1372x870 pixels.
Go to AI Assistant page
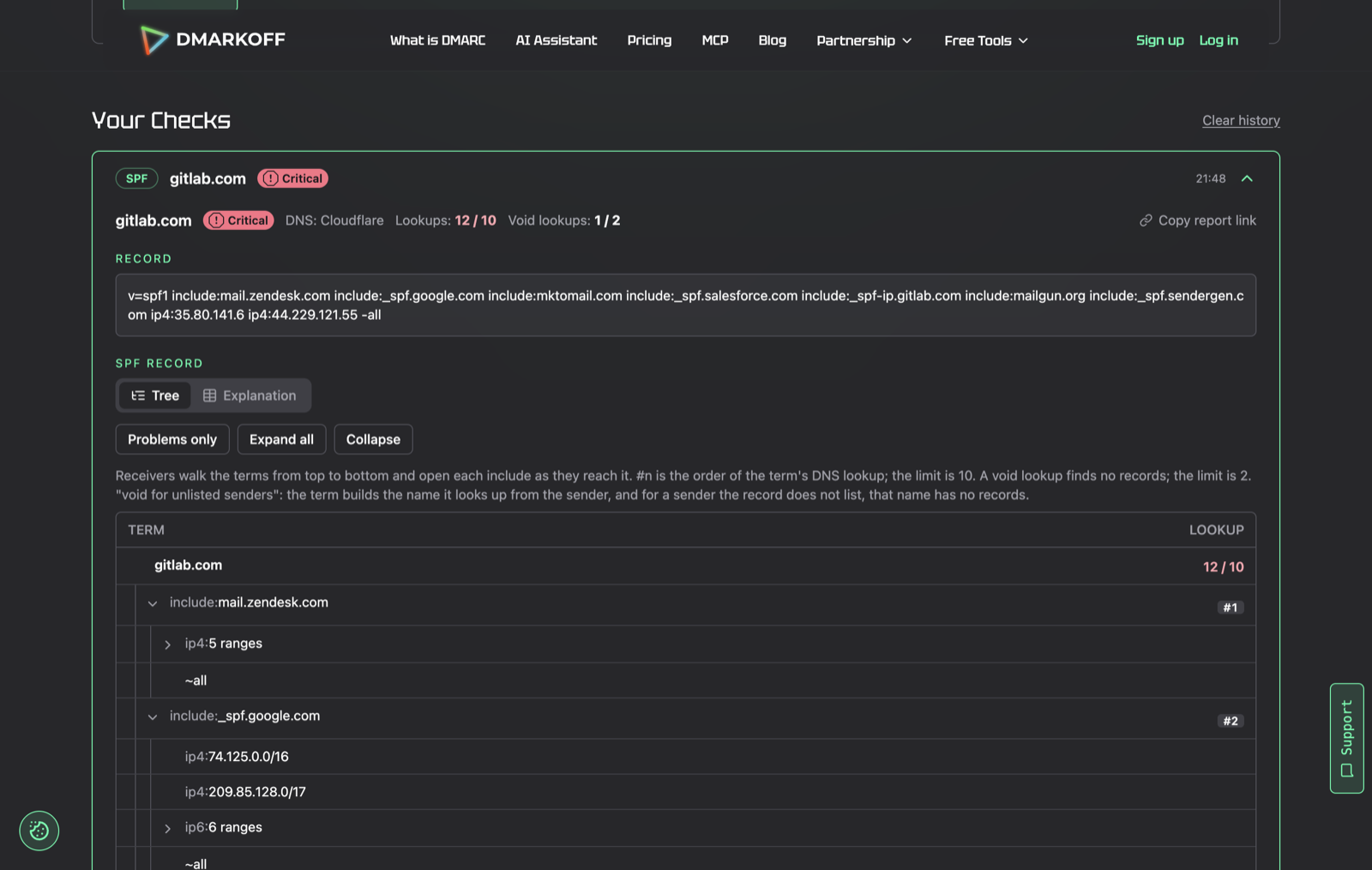tap(557, 40)
